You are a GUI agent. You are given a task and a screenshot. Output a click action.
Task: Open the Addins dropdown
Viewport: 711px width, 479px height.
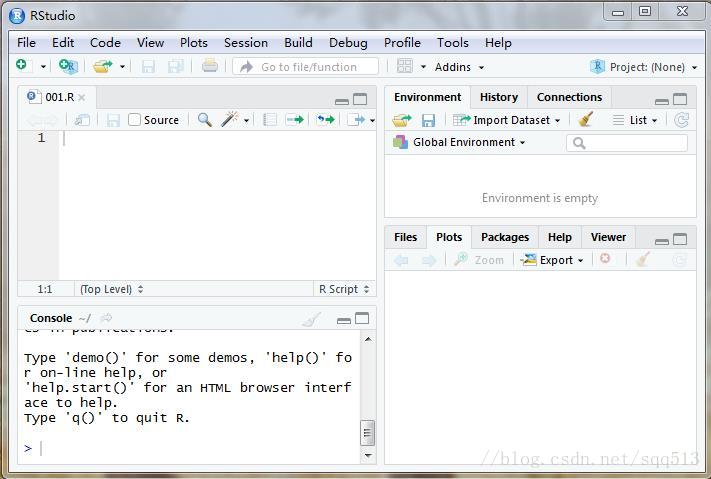(x=459, y=67)
